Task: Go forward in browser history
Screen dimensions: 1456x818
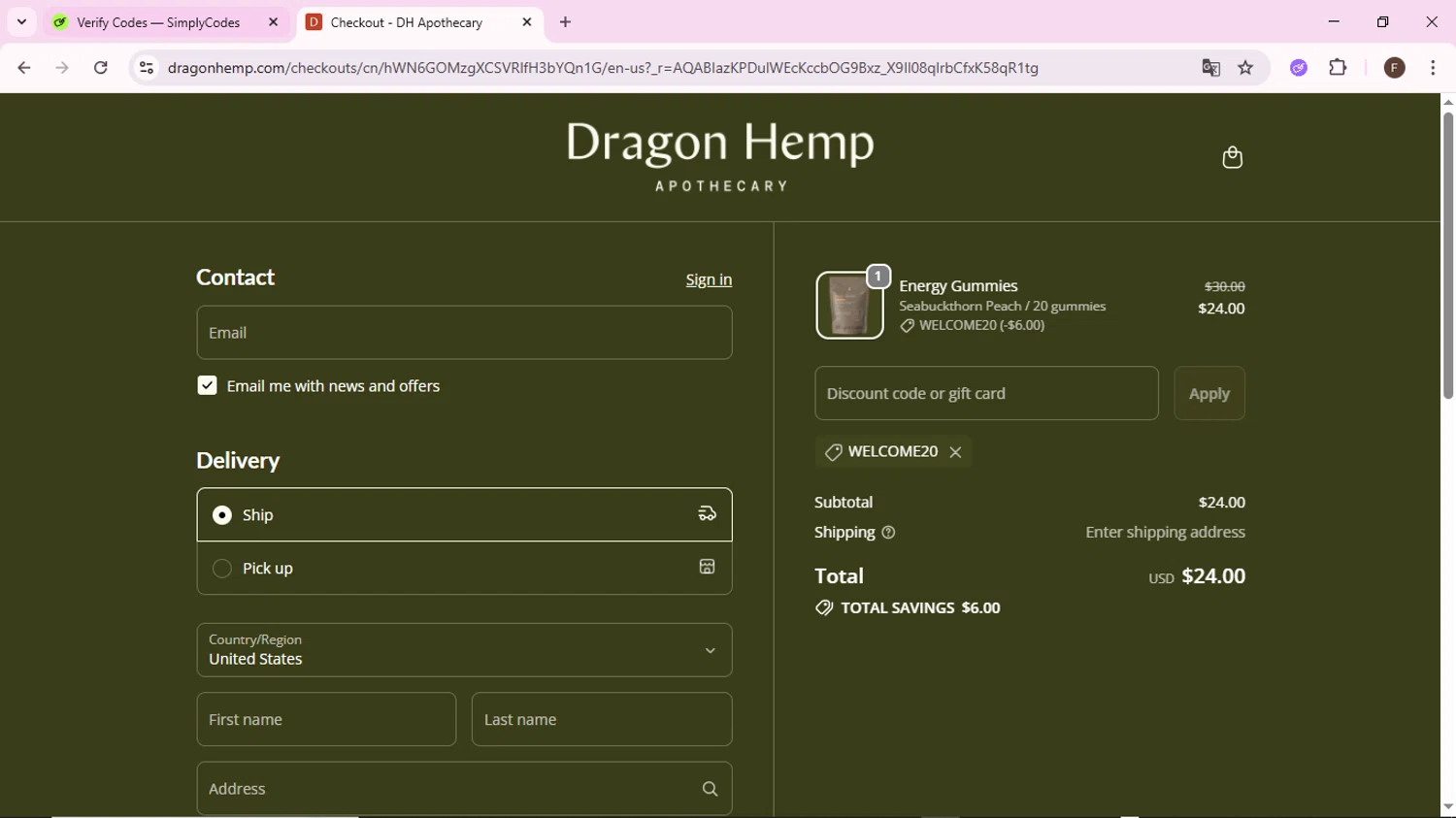Action: tap(62, 68)
